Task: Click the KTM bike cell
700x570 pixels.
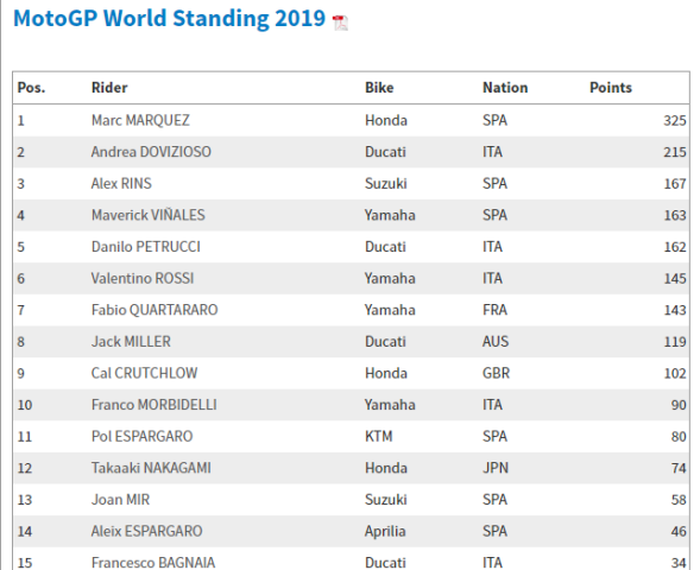Action: [379, 437]
